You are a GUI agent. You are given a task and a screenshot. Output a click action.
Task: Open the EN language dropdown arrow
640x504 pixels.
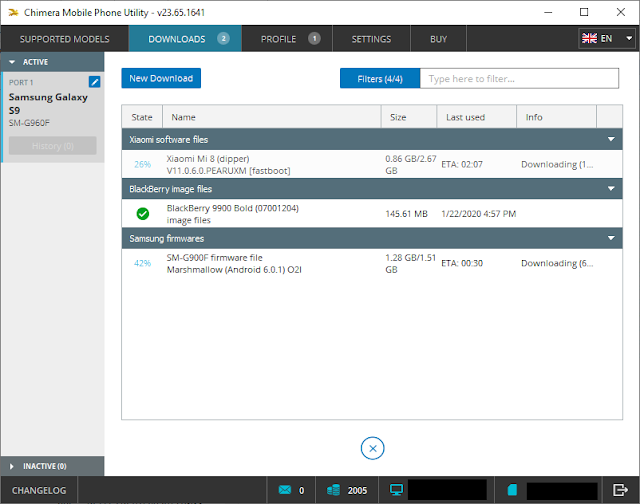[x=629, y=38]
